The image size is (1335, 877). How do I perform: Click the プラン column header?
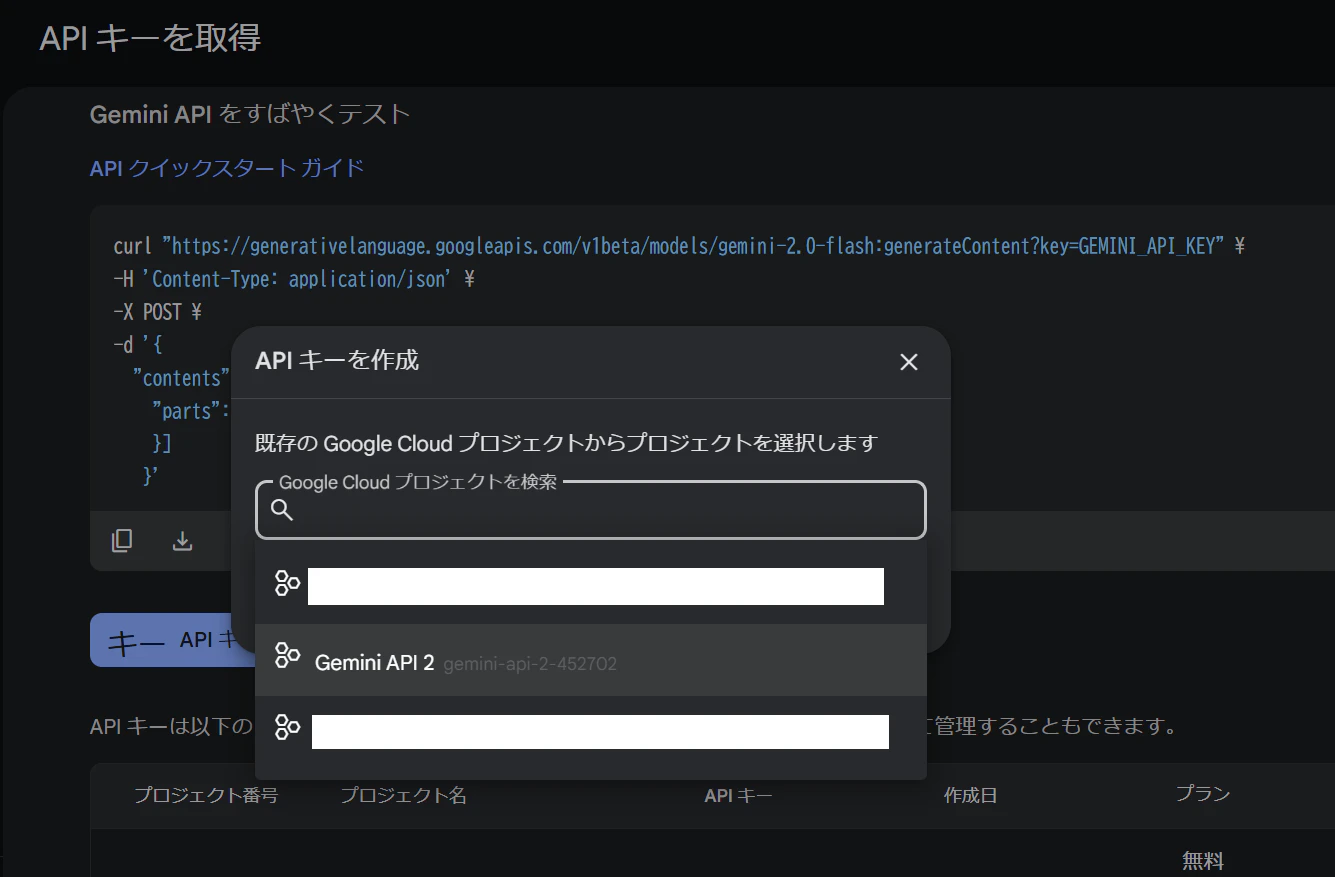pyautogui.click(x=1203, y=793)
